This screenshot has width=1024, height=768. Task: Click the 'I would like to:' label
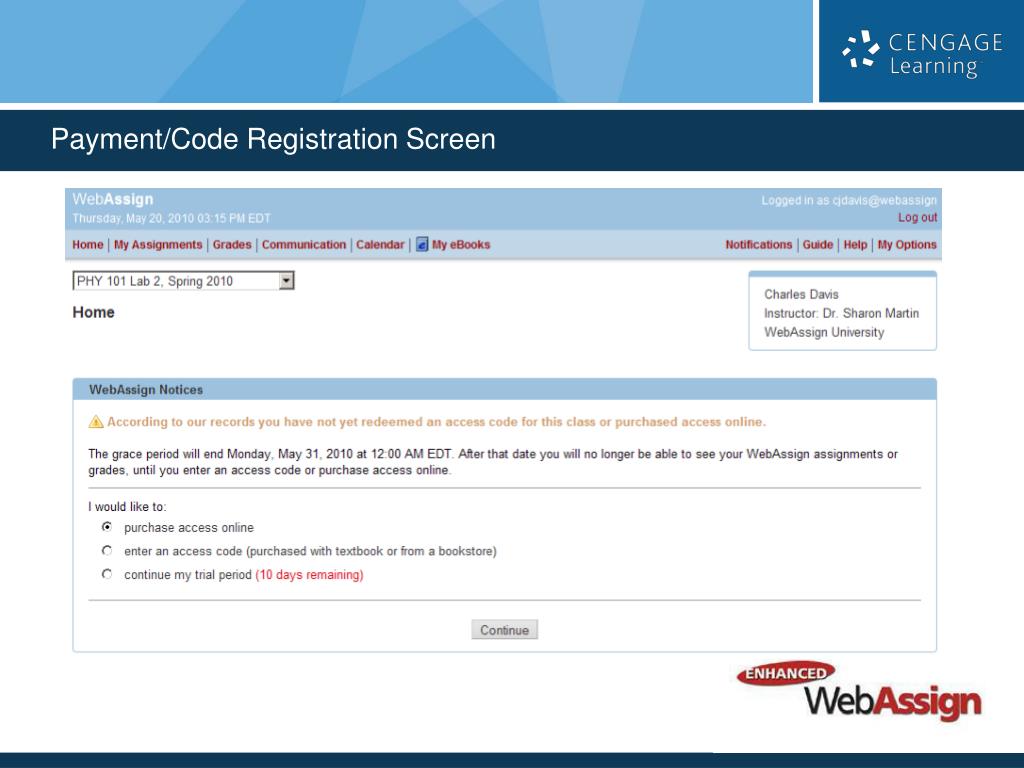(127, 507)
